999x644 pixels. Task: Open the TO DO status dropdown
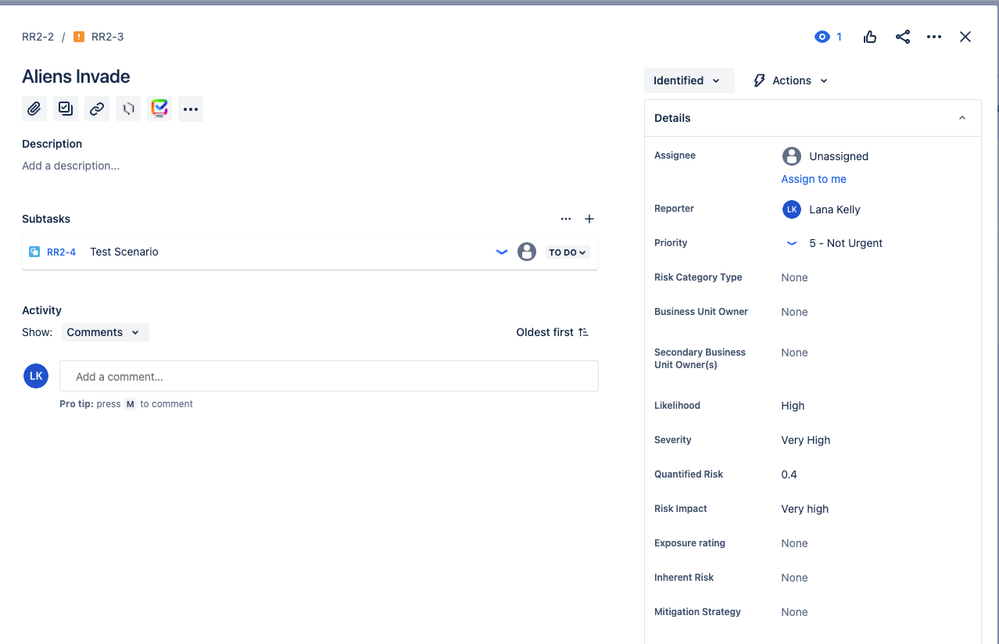(x=567, y=252)
